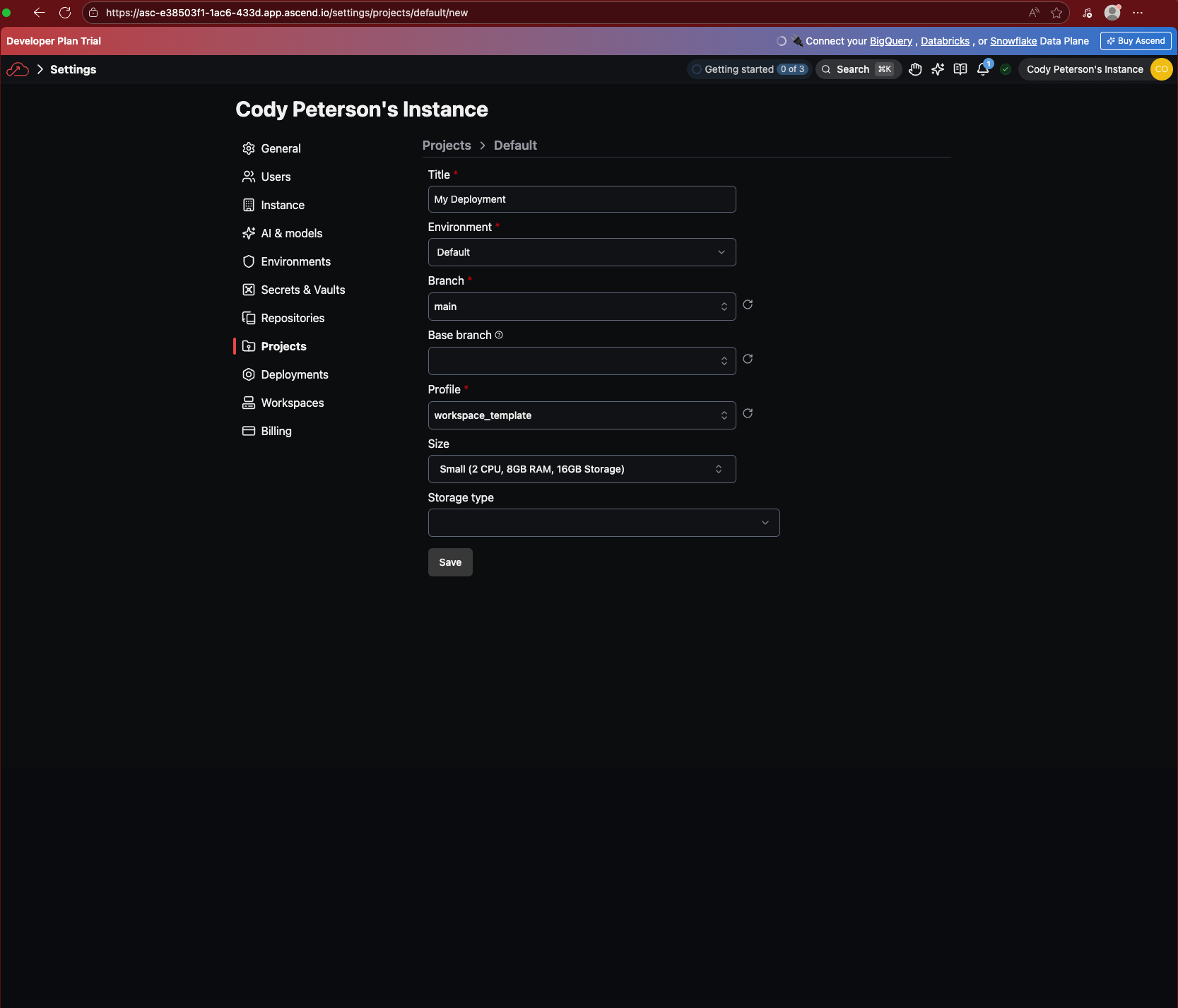
Task: Click the Projects breadcrumb
Action: pyautogui.click(x=447, y=146)
